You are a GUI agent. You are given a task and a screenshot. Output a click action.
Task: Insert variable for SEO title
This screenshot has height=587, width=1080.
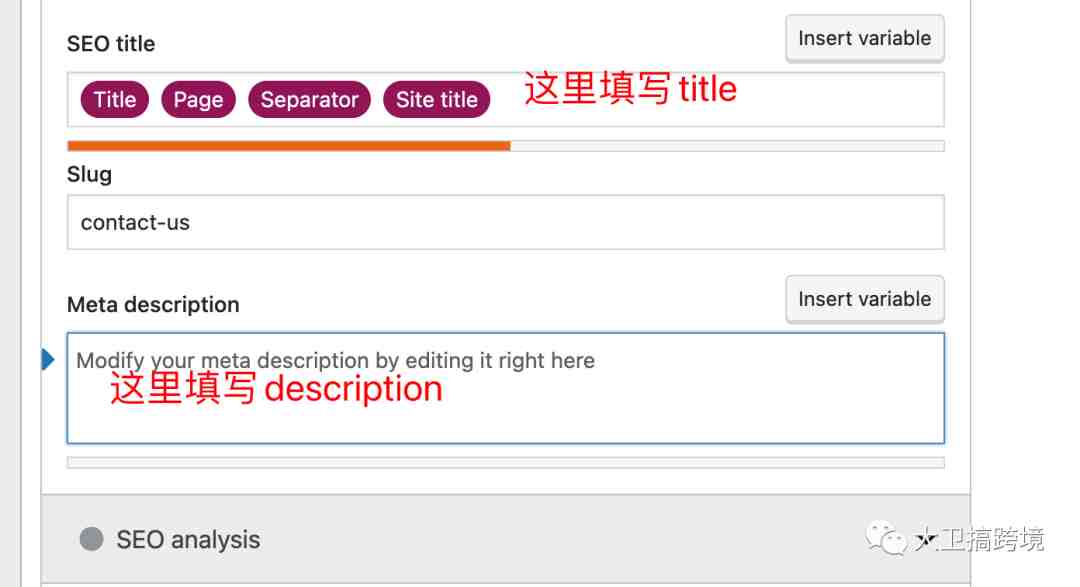point(864,39)
